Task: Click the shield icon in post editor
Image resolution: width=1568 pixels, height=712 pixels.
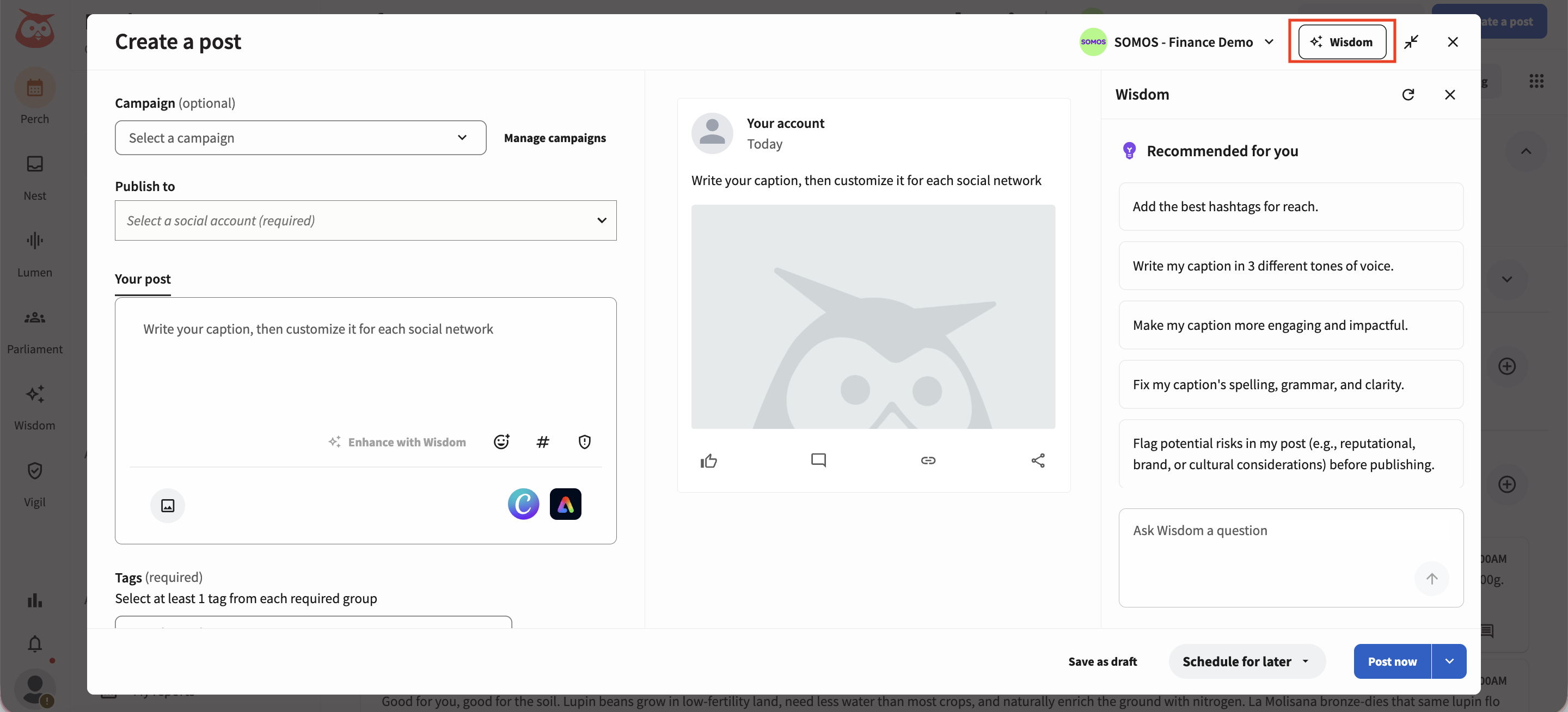Action: [584, 442]
